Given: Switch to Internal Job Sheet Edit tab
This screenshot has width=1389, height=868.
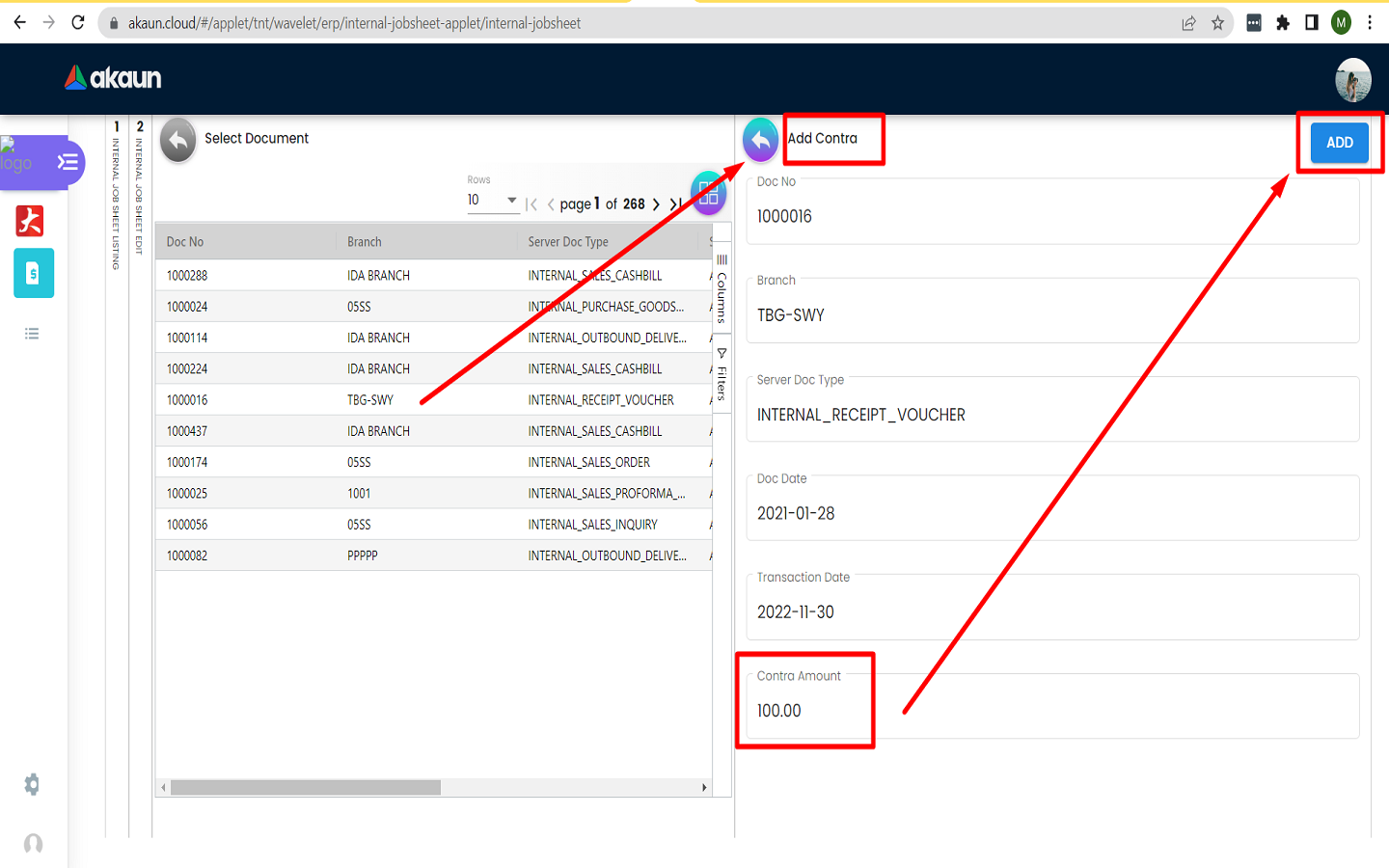Looking at the screenshot, I should [x=140, y=193].
